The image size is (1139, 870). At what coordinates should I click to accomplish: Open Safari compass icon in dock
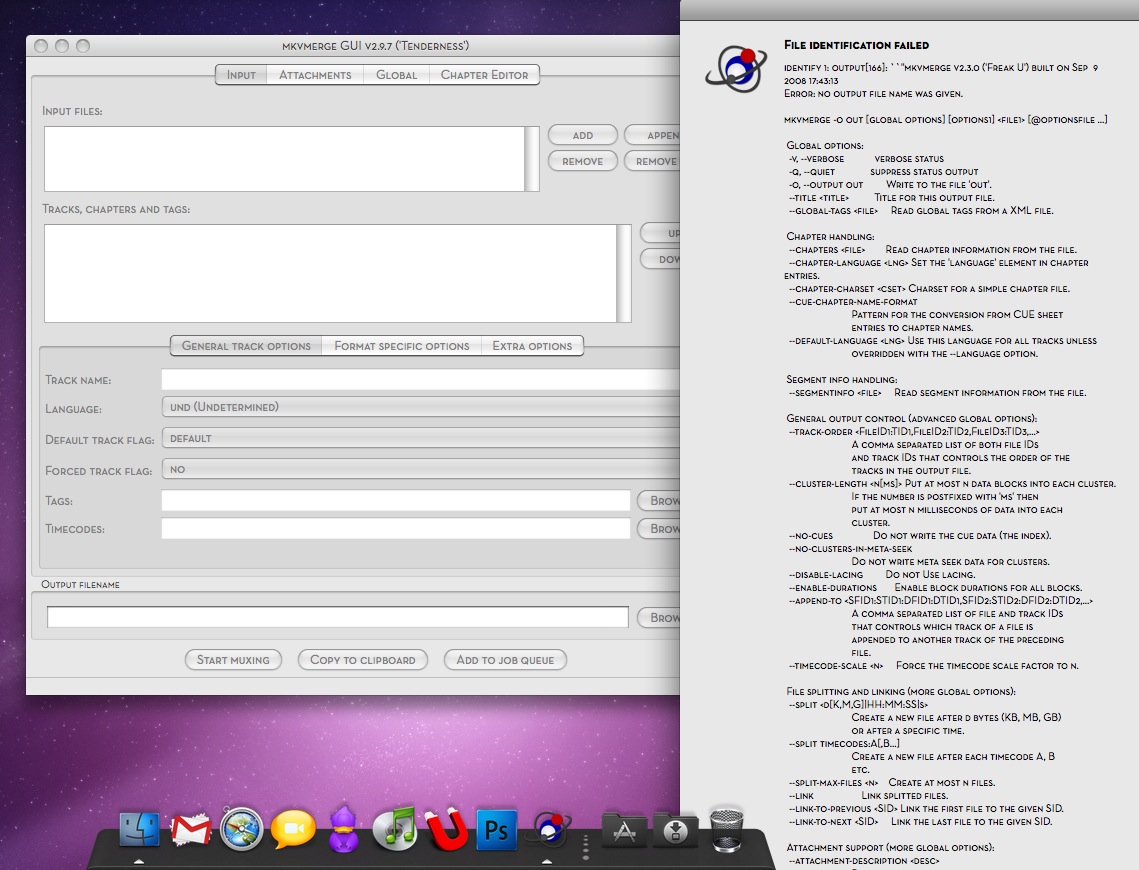pos(242,829)
